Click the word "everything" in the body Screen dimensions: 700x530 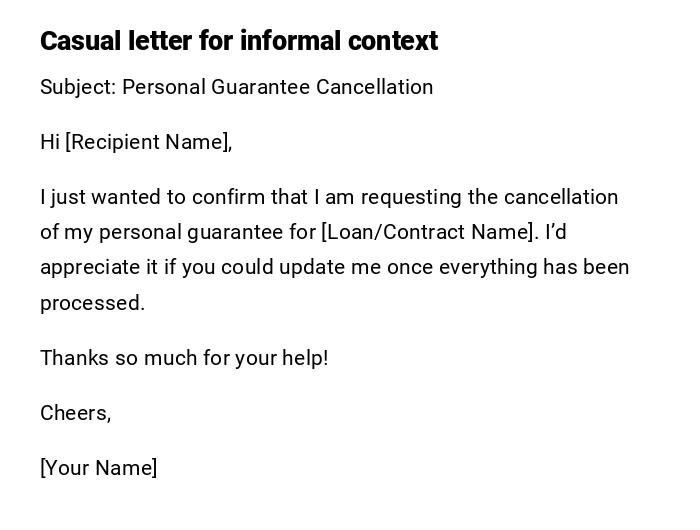(488, 268)
